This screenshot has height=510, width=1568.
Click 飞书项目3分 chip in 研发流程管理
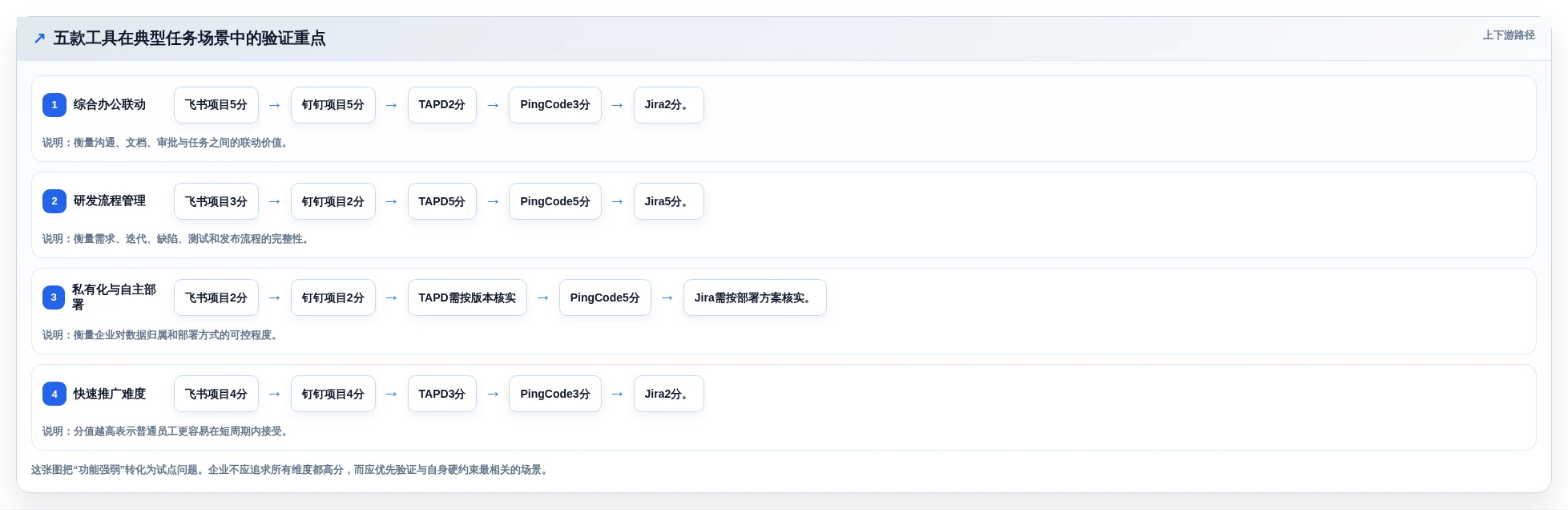tap(216, 201)
